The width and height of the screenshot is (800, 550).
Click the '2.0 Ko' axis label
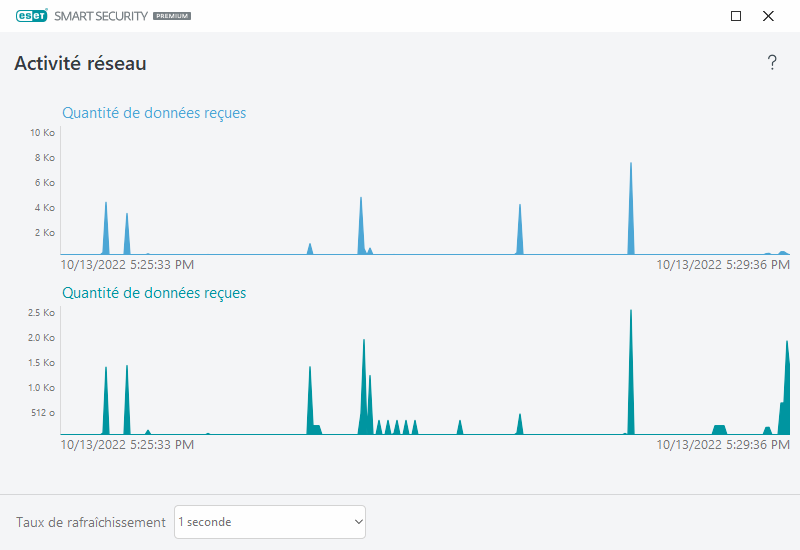click(x=41, y=338)
